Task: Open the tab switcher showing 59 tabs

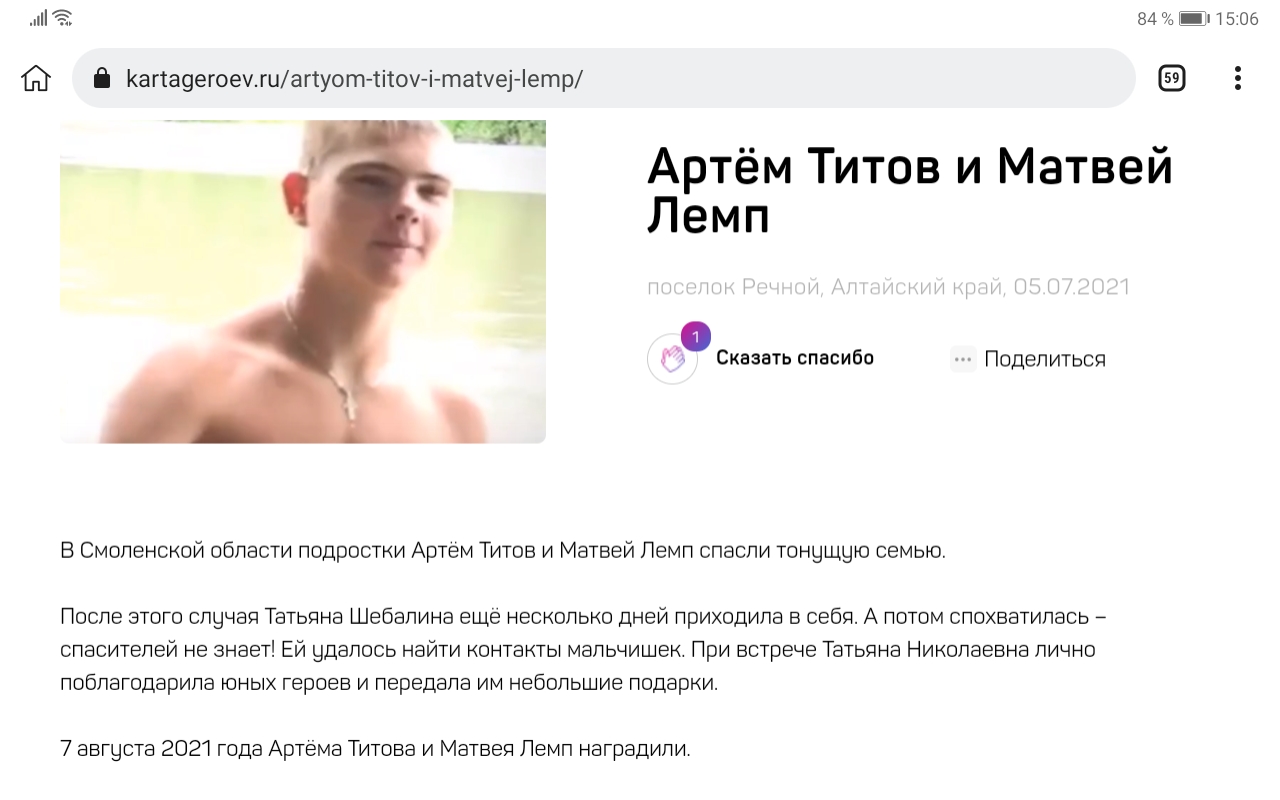Action: tap(1171, 78)
